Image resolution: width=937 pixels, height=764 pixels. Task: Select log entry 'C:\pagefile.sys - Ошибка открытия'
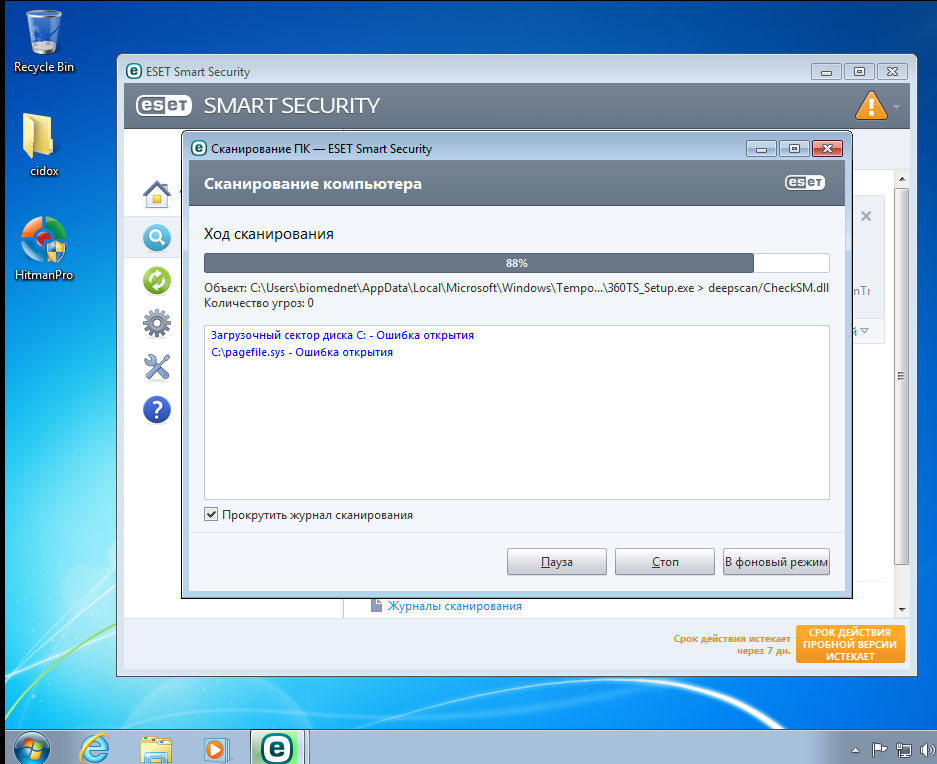[x=302, y=352]
